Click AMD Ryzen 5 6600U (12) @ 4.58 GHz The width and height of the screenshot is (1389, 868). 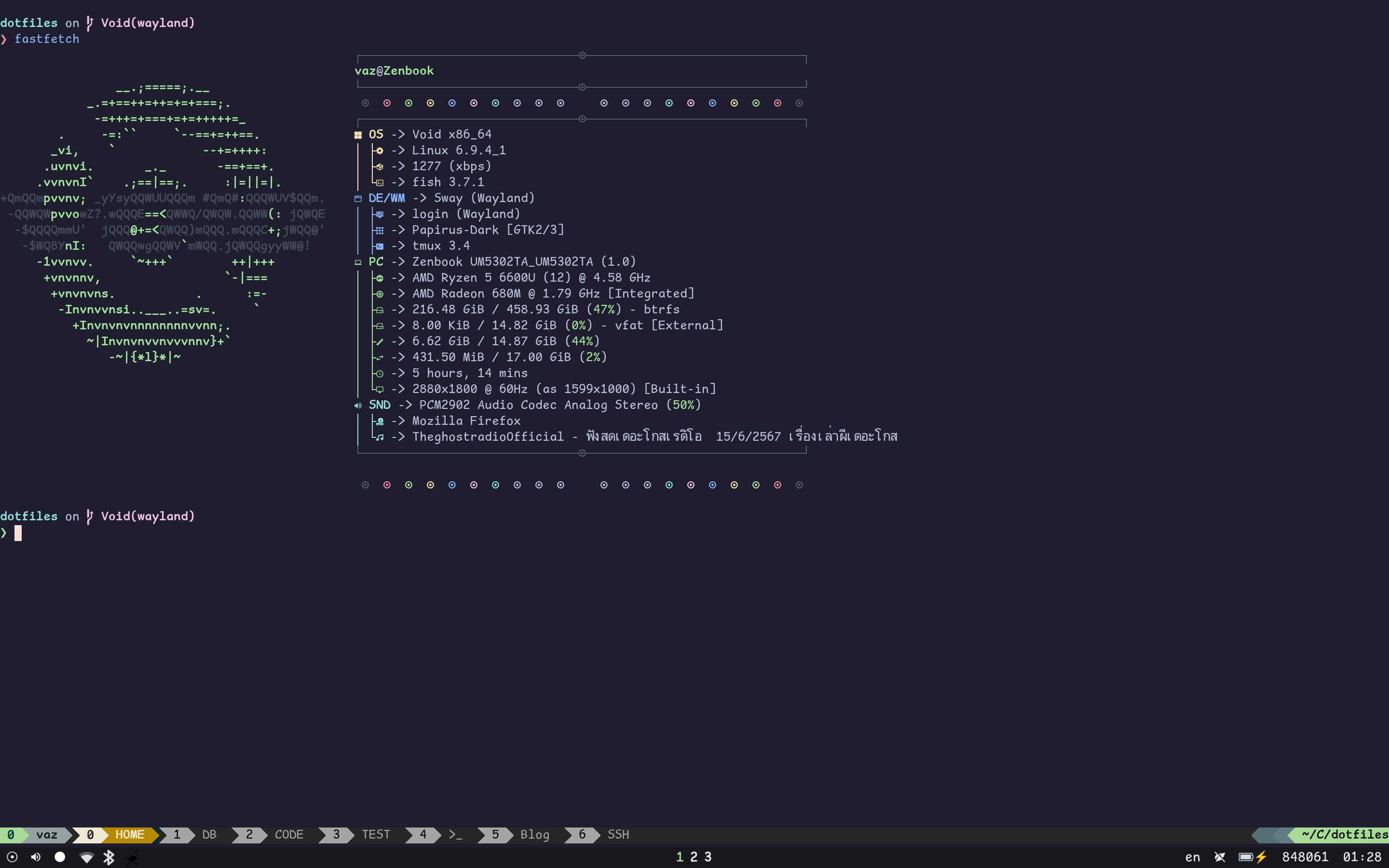click(x=531, y=278)
